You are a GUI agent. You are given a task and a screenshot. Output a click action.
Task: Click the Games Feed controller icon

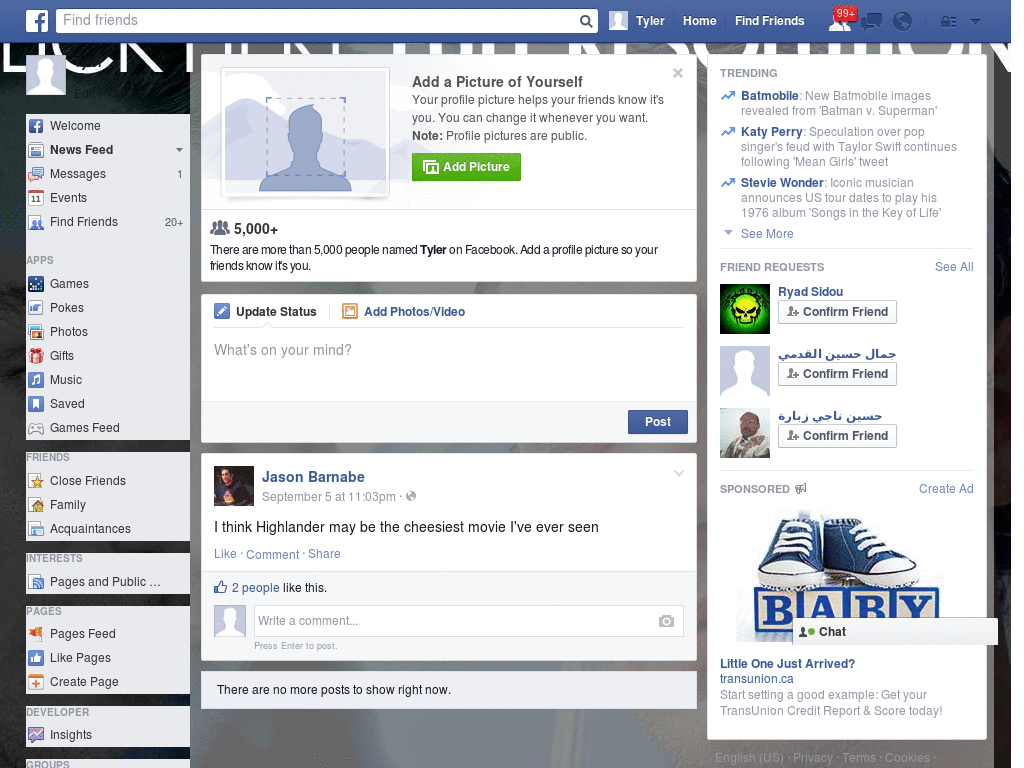[36, 428]
